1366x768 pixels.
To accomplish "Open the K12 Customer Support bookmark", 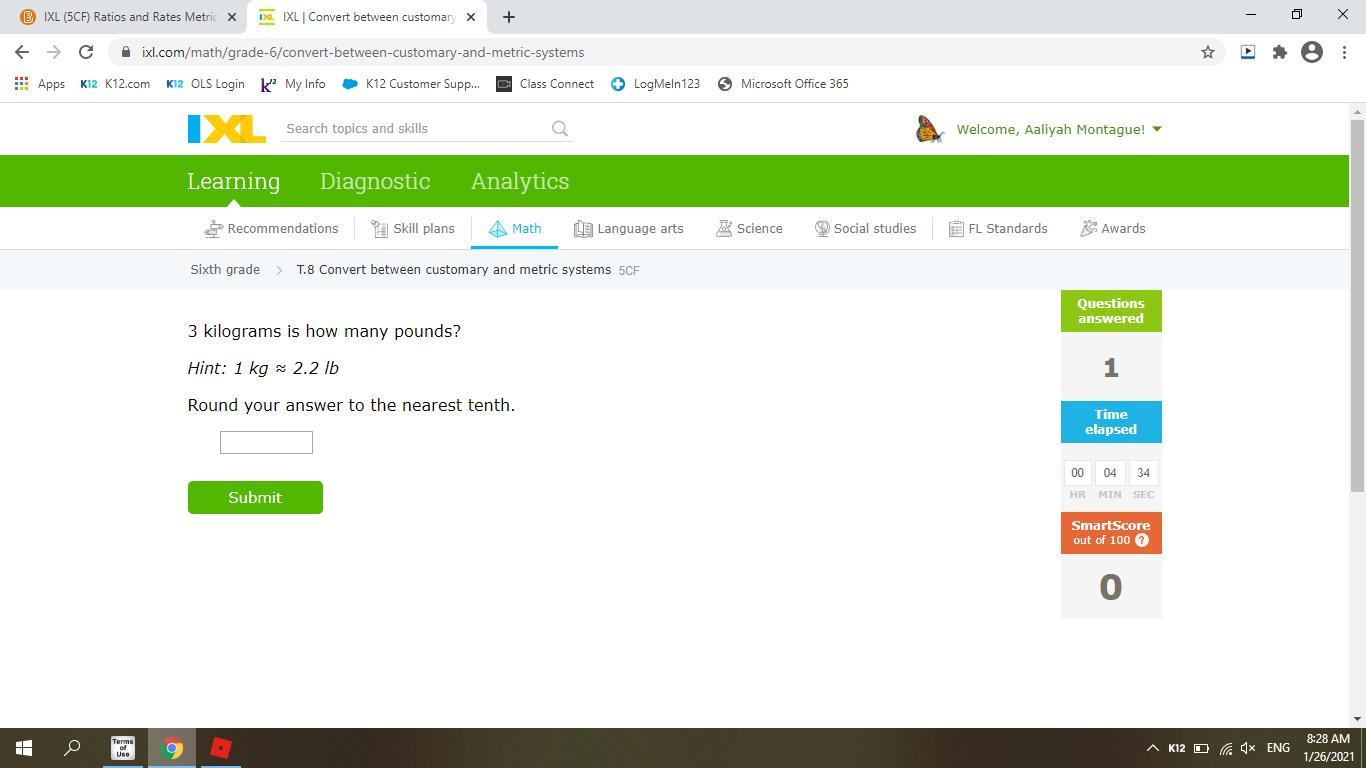I will coord(411,84).
